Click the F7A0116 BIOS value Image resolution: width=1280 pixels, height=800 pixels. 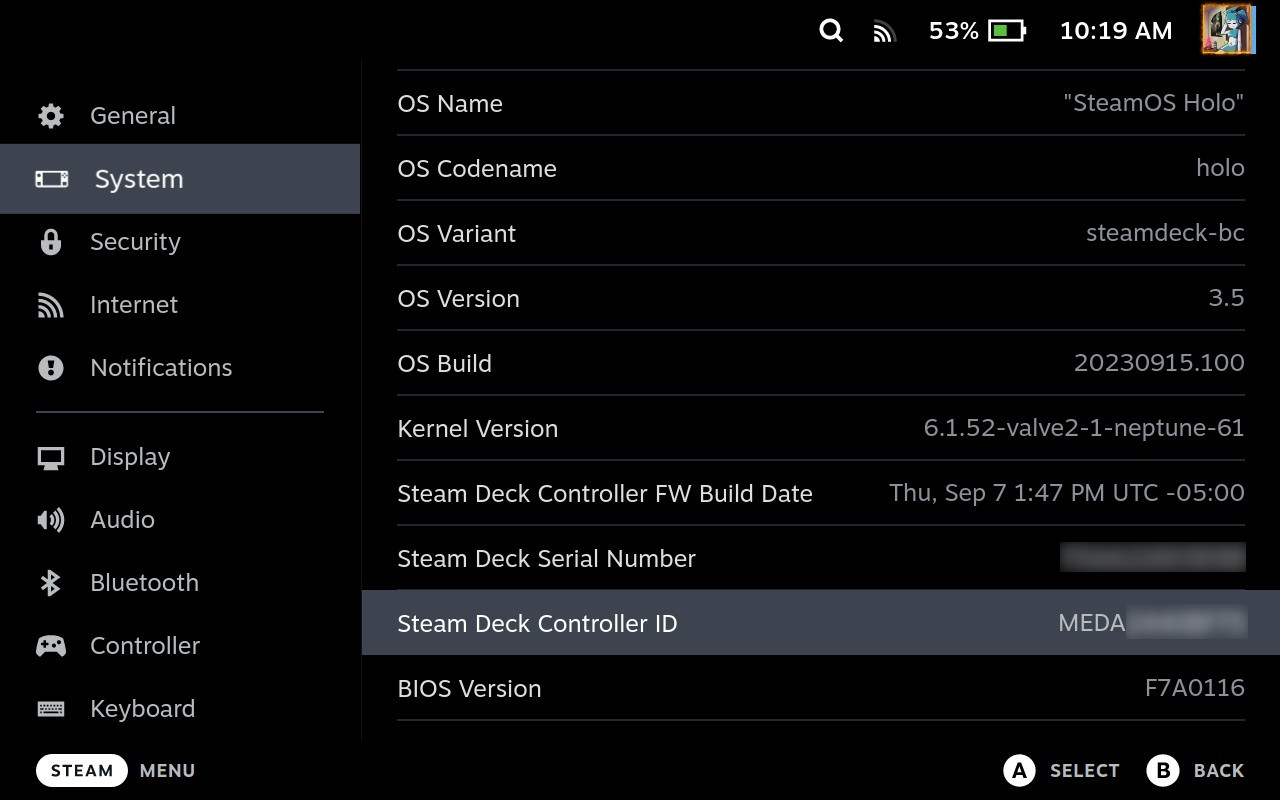[1195, 688]
